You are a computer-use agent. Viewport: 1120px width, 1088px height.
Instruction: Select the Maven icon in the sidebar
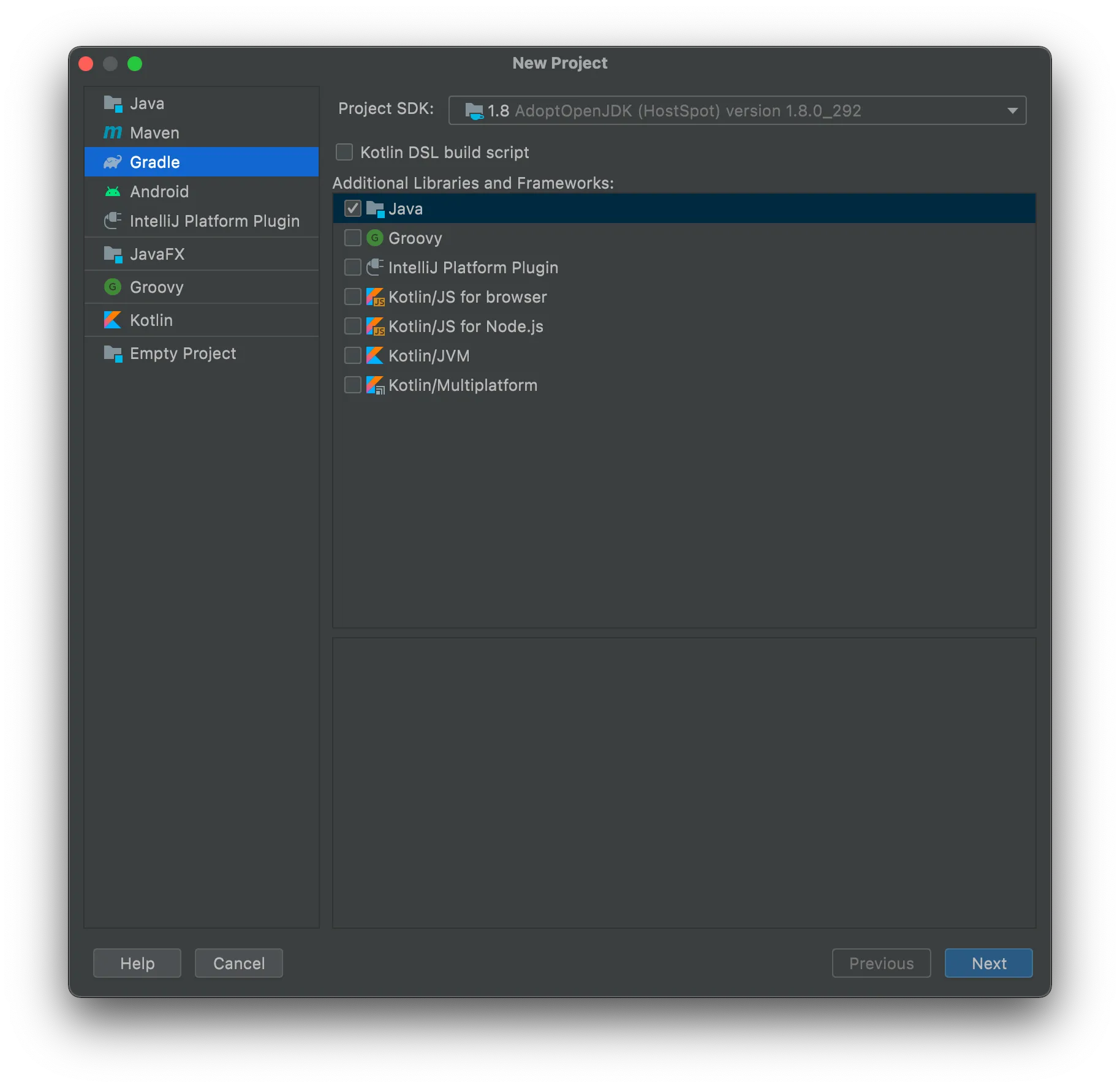tap(113, 132)
